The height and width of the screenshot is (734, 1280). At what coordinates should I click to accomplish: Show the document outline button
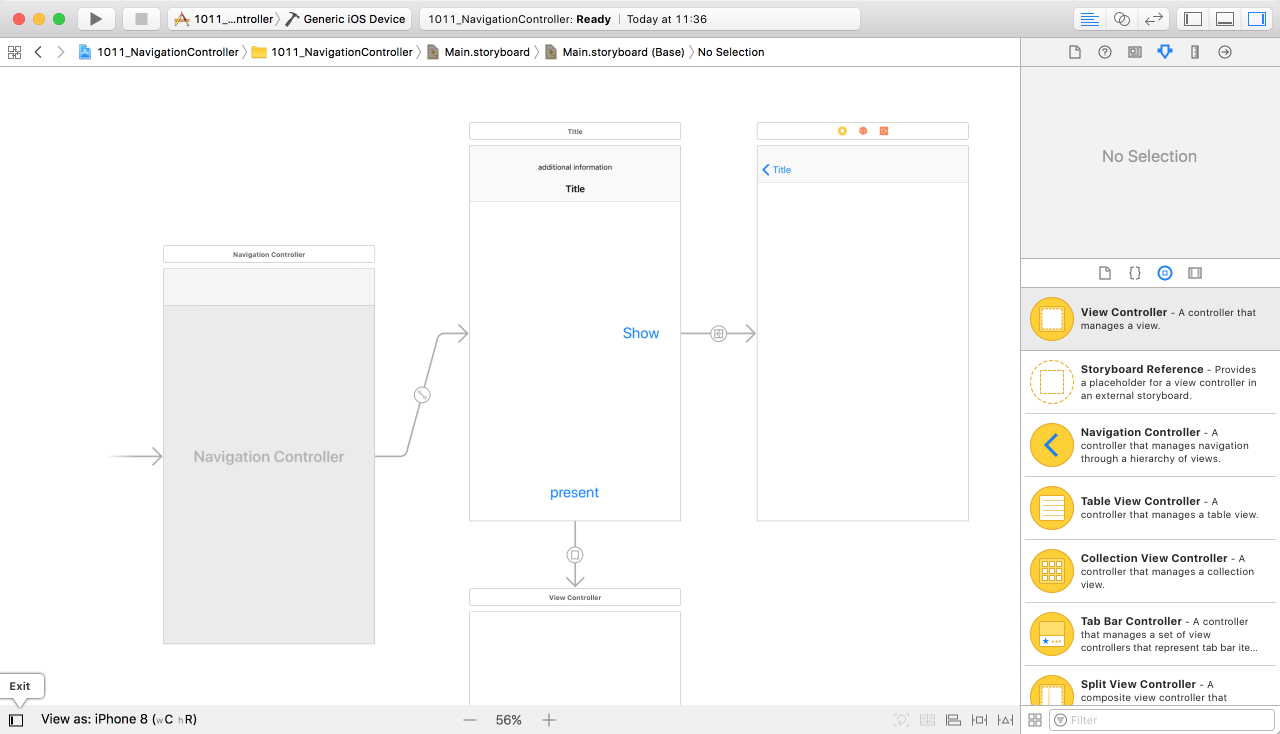click(x=16, y=720)
